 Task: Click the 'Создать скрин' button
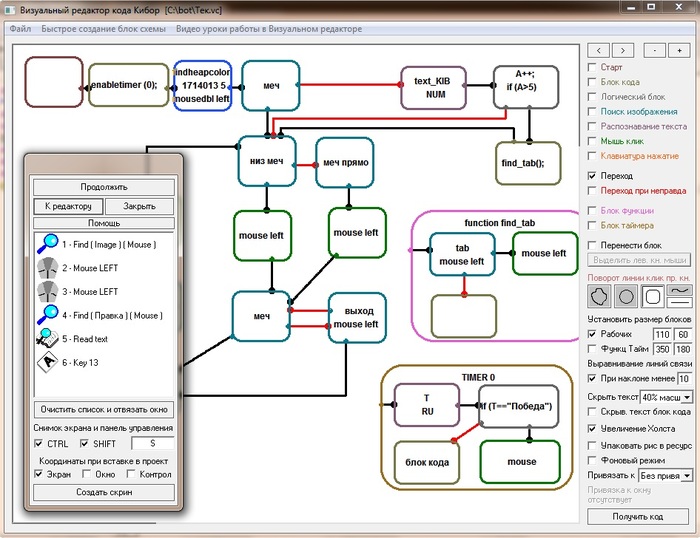coord(104,492)
